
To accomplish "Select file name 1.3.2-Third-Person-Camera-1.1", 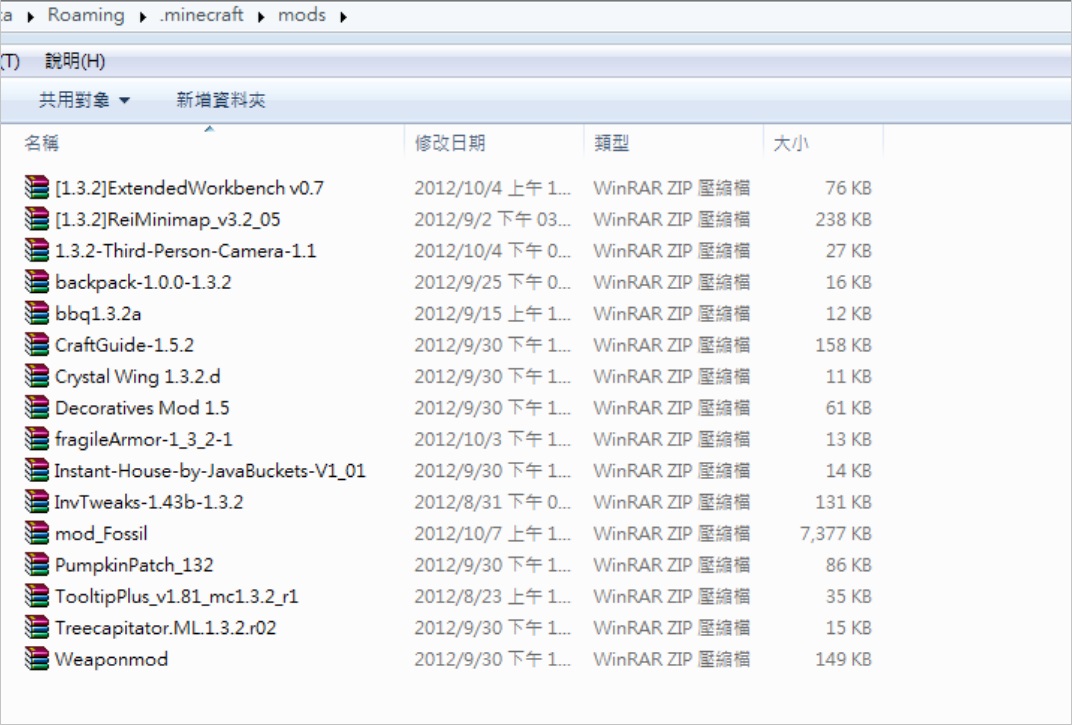I will 185,251.
